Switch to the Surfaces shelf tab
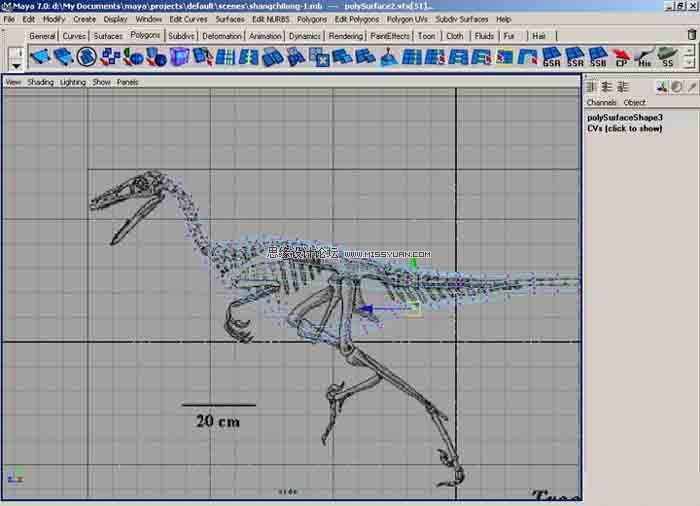Screen dimensions: 700x506 (108, 36)
